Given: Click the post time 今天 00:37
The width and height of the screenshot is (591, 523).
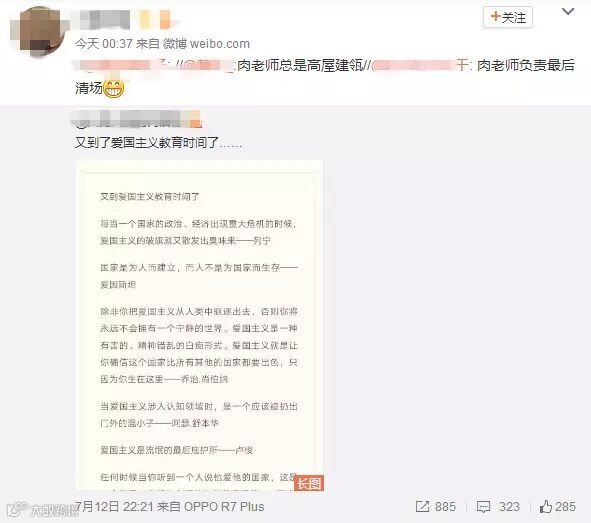Looking at the screenshot, I should pos(103,44).
